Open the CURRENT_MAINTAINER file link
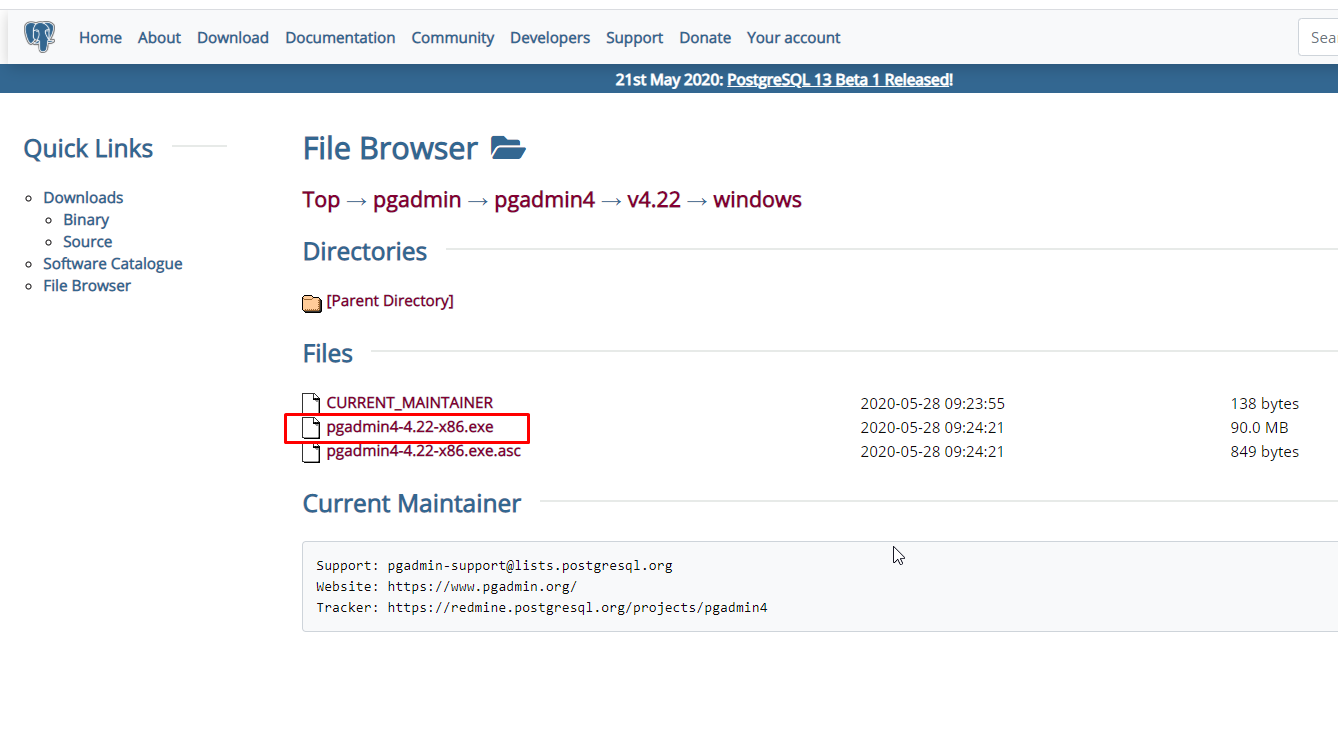Viewport: 1338px width, 752px height. pyautogui.click(x=409, y=403)
